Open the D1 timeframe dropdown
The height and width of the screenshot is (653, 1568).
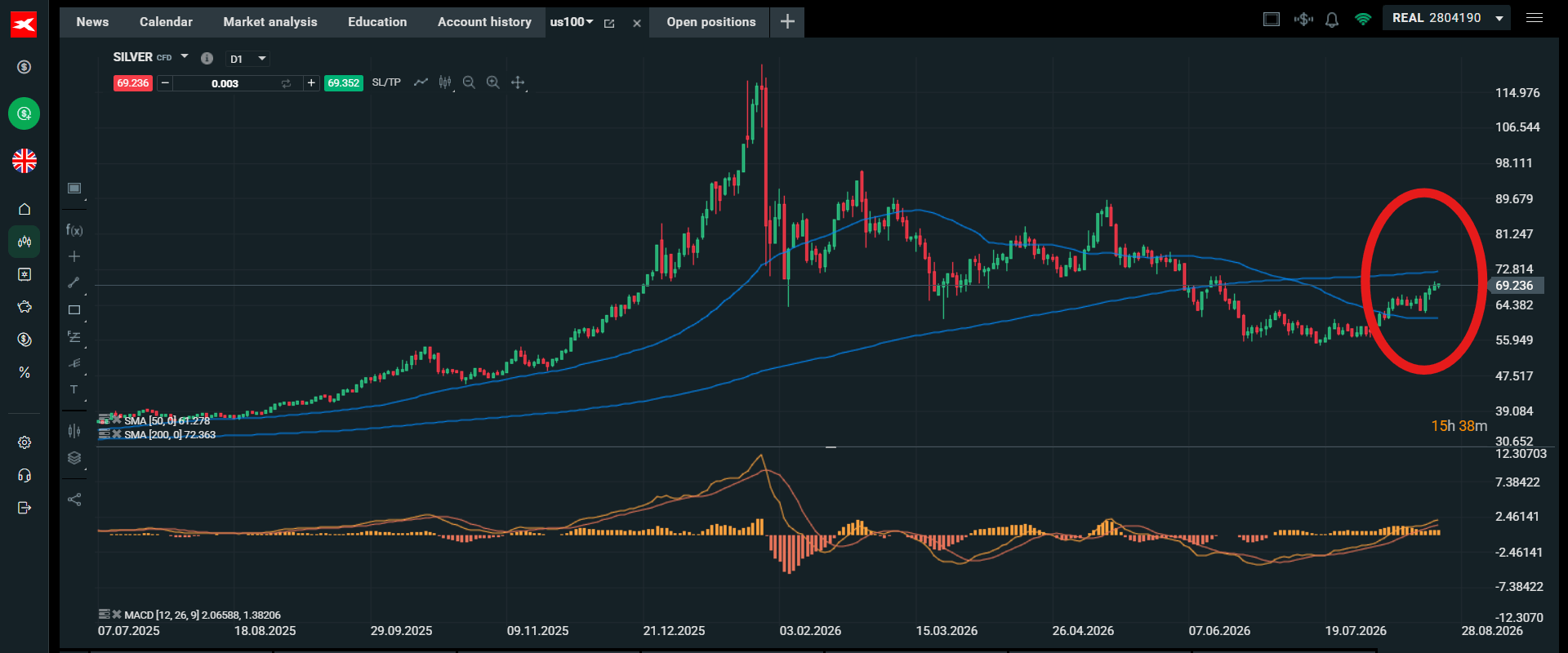[247, 59]
